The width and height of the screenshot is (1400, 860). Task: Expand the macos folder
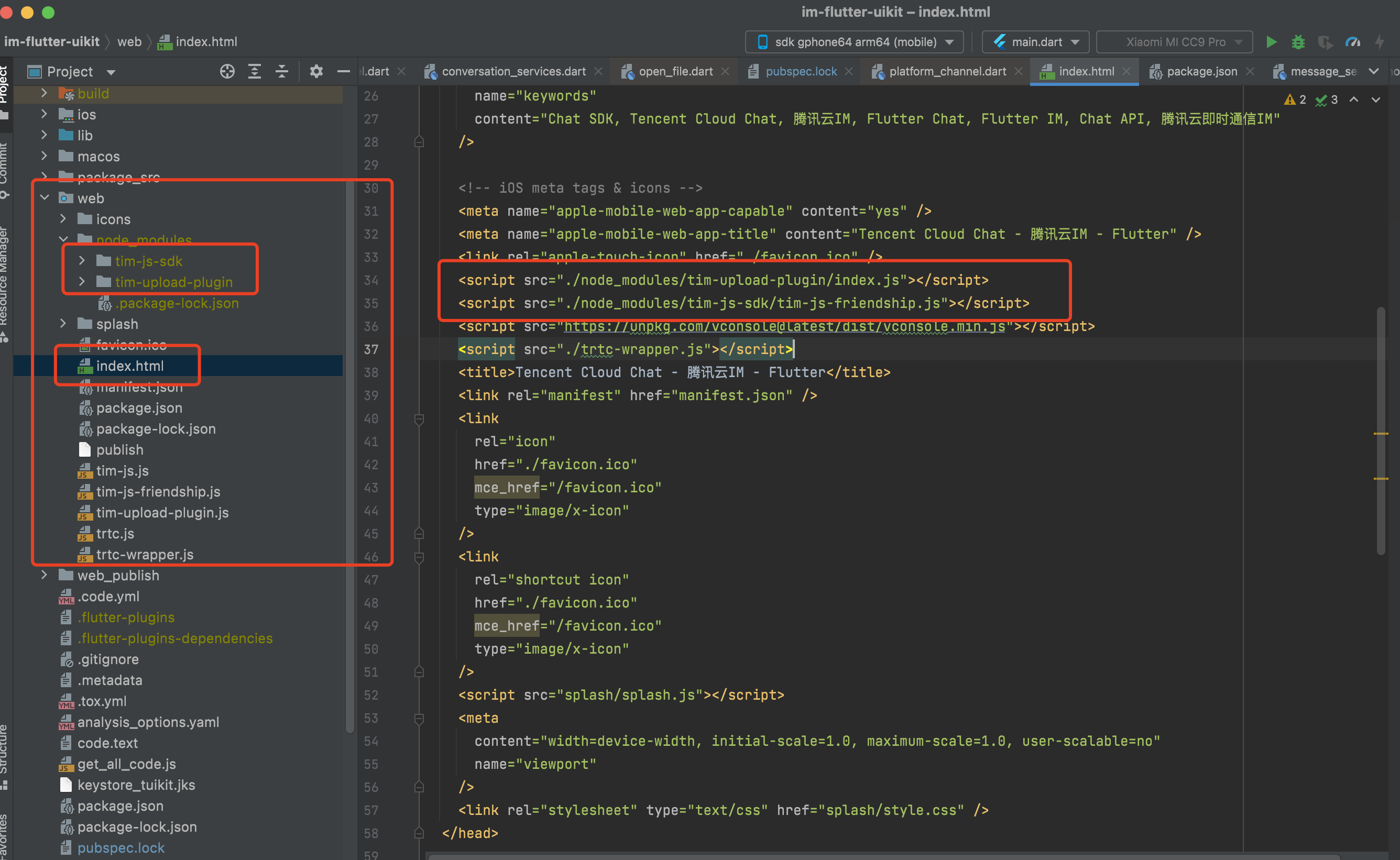coord(45,156)
